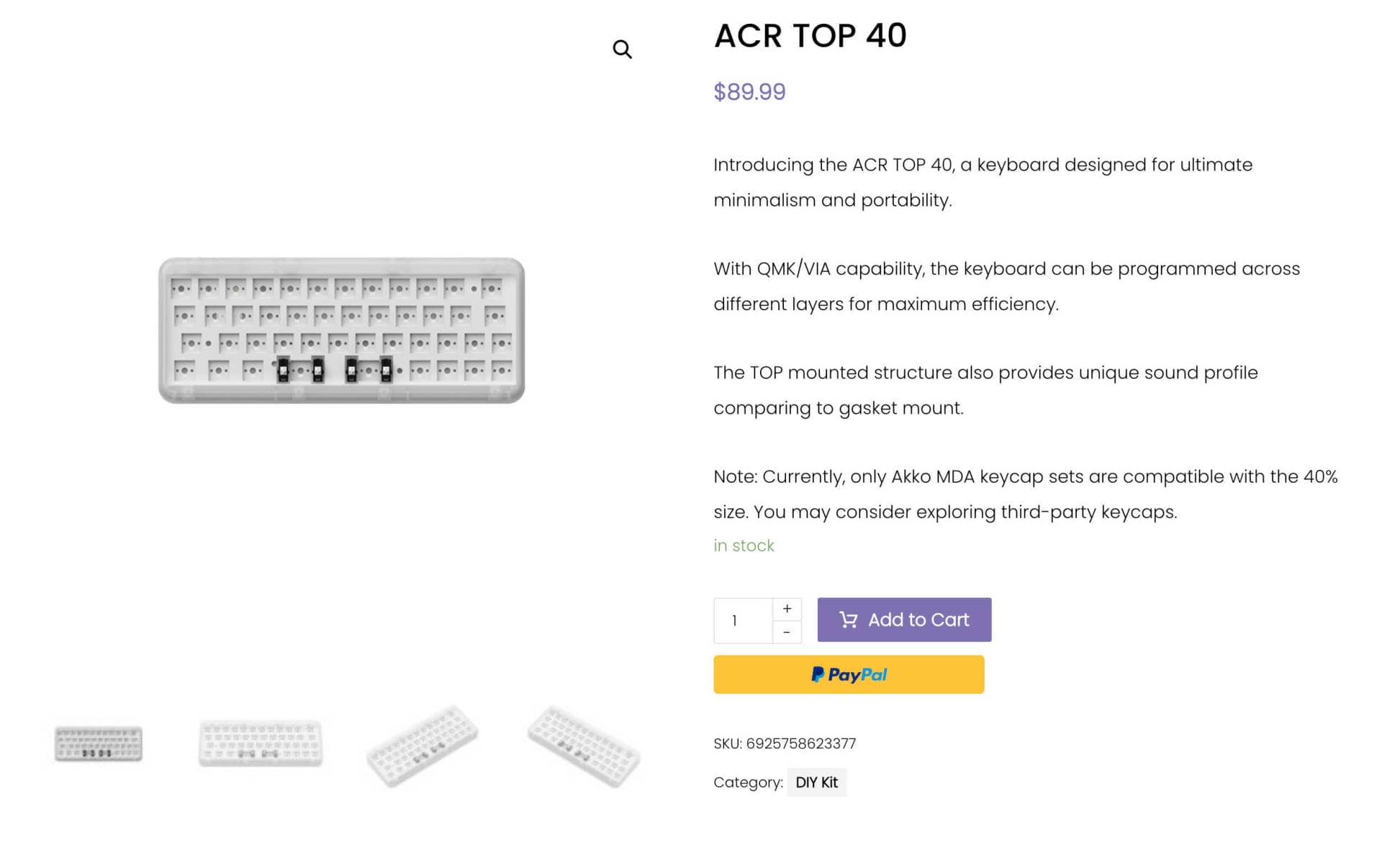Select the third angled keyboard thumbnail
Screen dimensions: 1382x868
[423, 746]
